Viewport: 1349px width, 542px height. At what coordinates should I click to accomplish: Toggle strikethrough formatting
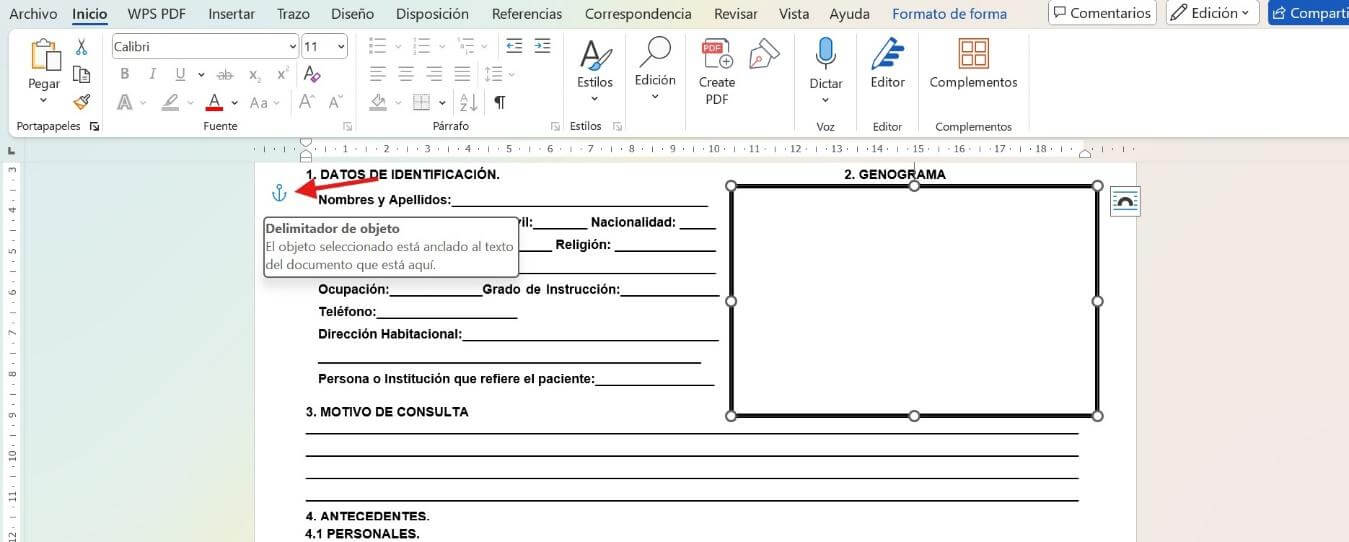click(x=225, y=75)
